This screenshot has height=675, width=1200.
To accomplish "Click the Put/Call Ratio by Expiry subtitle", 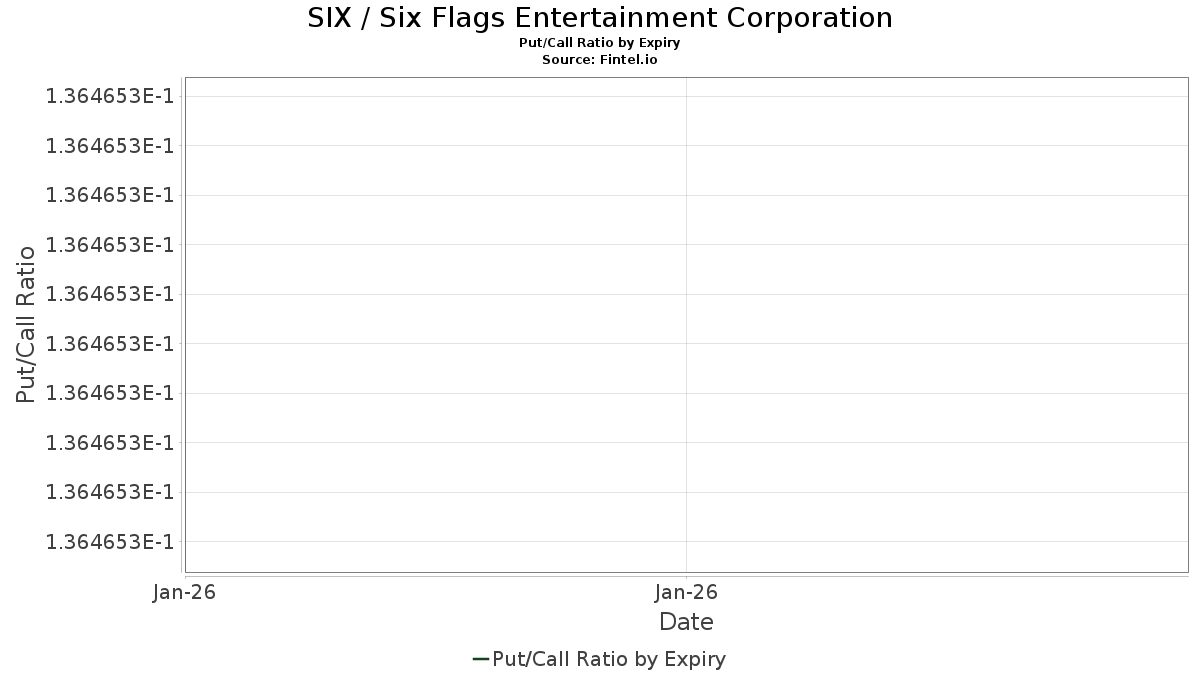I will [600, 43].
